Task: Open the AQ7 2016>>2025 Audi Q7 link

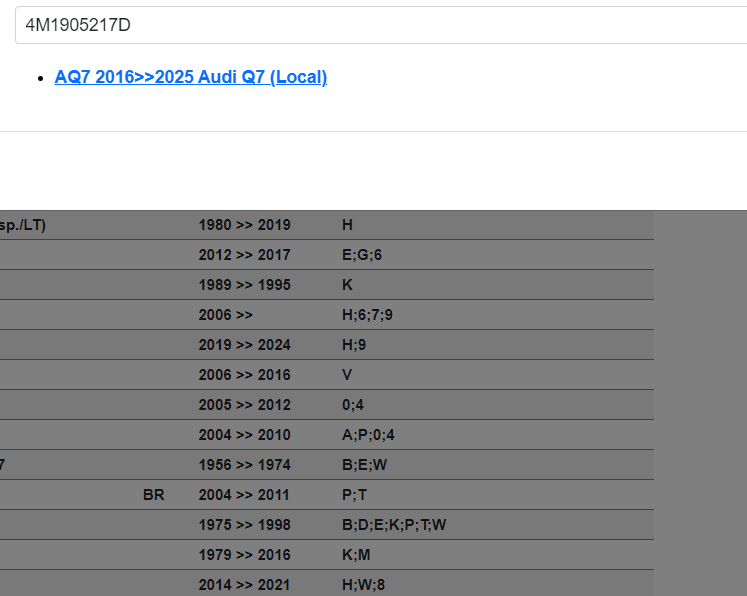Action: [191, 77]
